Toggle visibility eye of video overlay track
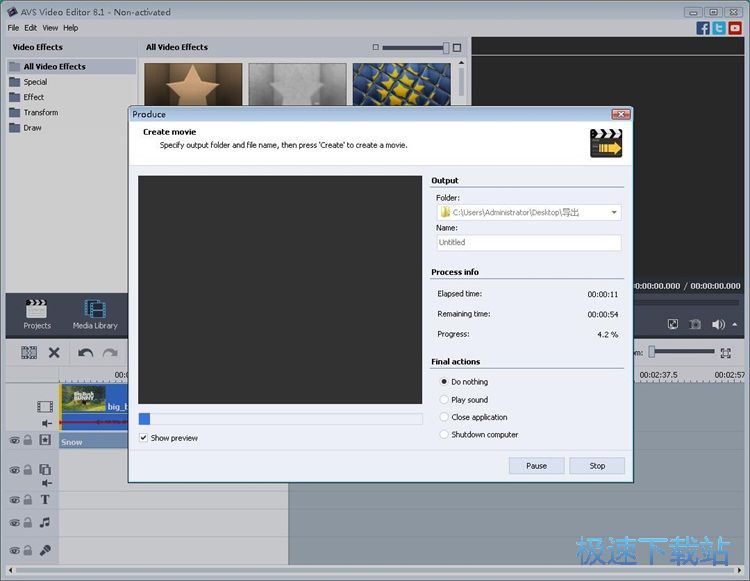The width and height of the screenshot is (750, 581). click(x=15, y=470)
